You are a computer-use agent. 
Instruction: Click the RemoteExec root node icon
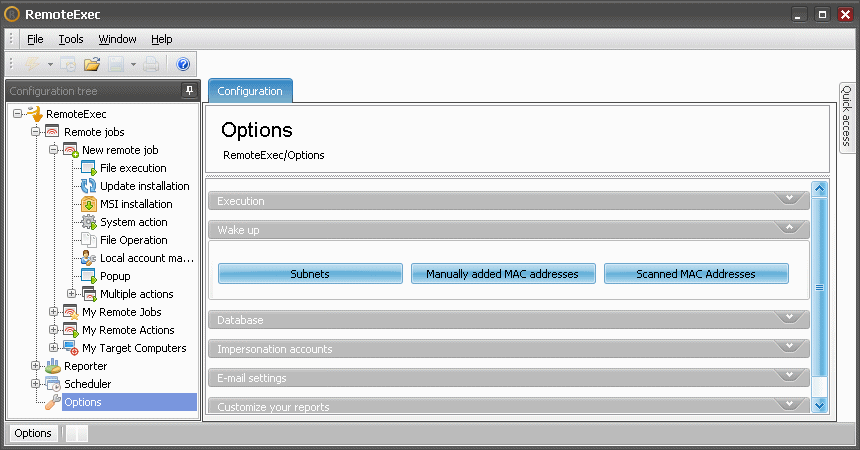[x=35, y=114]
